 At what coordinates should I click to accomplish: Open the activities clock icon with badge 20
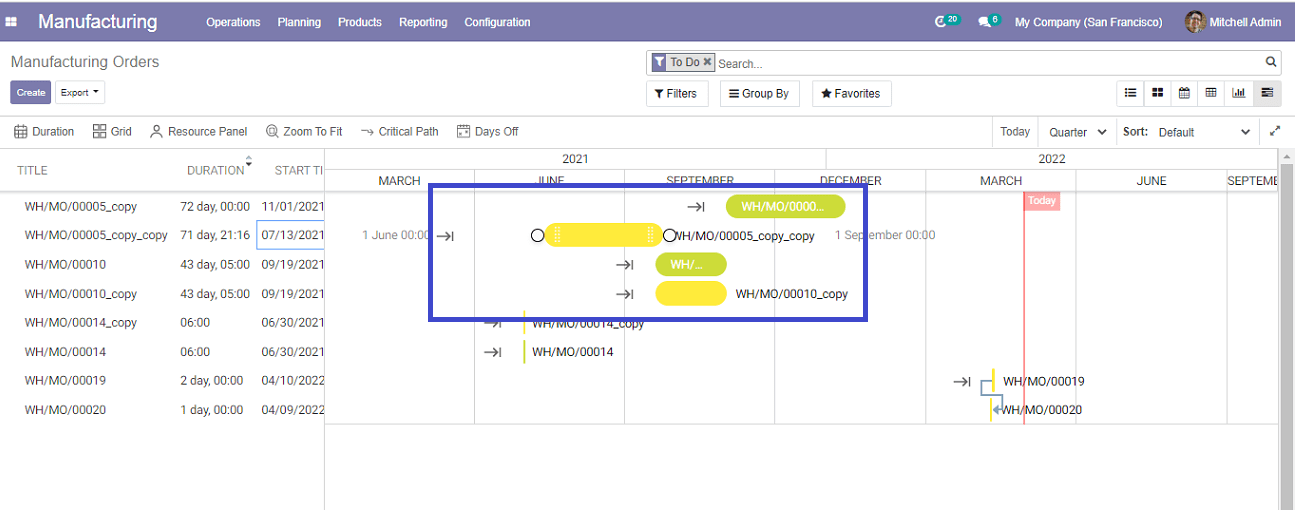pyautogui.click(x=945, y=21)
